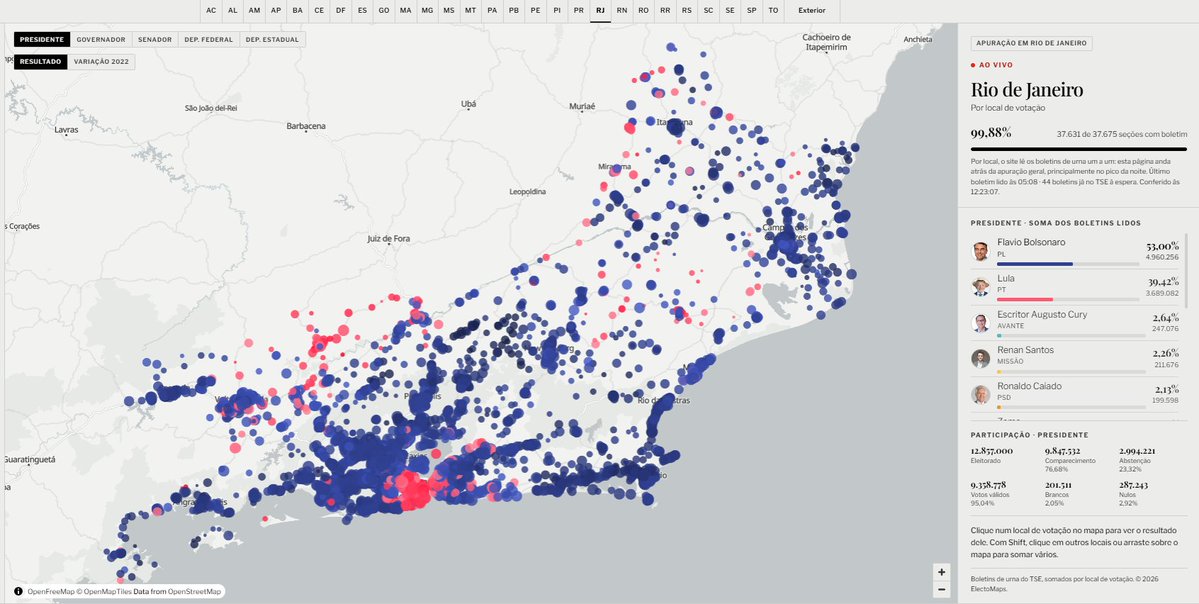Click Flavio Bolsonaro's candidate photo
1199x604 pixels.
point(980,252)
